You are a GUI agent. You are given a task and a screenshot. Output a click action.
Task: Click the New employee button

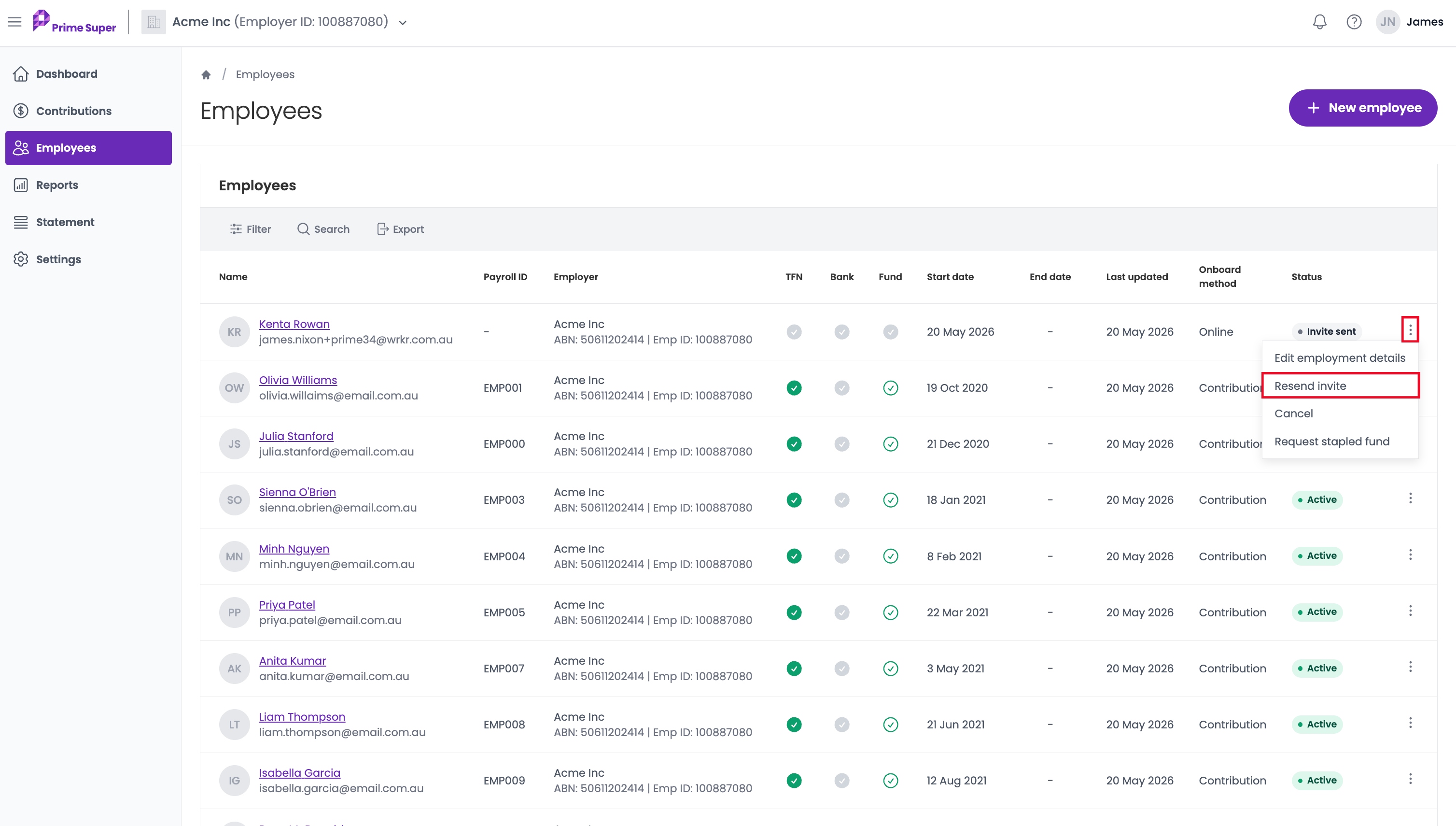pyautogui.click(x=1363, y=108)
